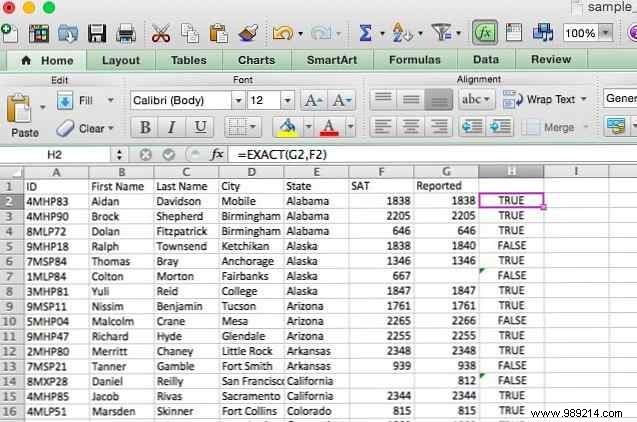Click the Name Box showing H2
Image resolution: width=637 pixels, height=422 pixels.
tap(54, 154)
